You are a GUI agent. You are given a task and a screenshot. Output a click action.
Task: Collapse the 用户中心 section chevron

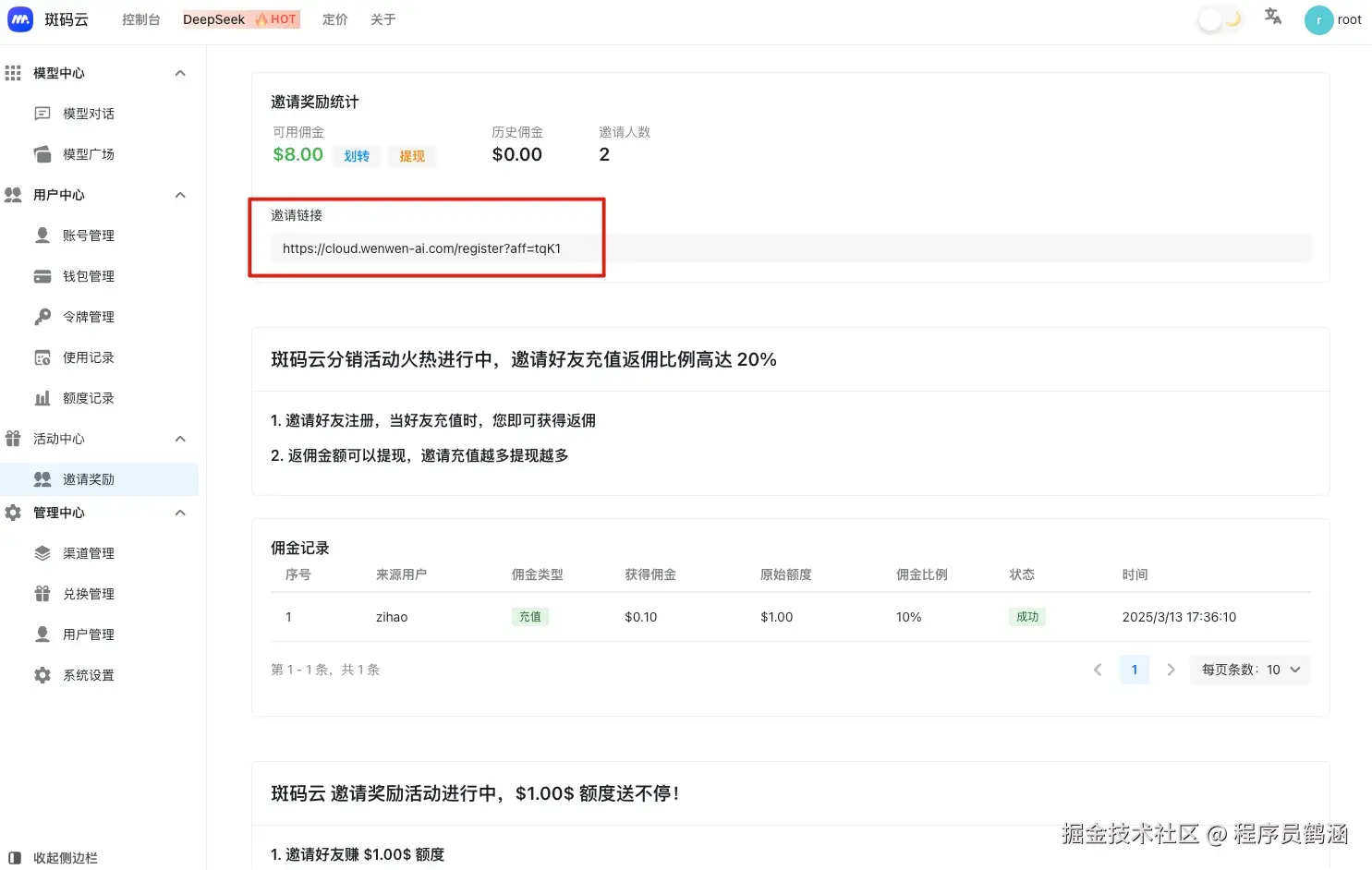pos(180,195)
